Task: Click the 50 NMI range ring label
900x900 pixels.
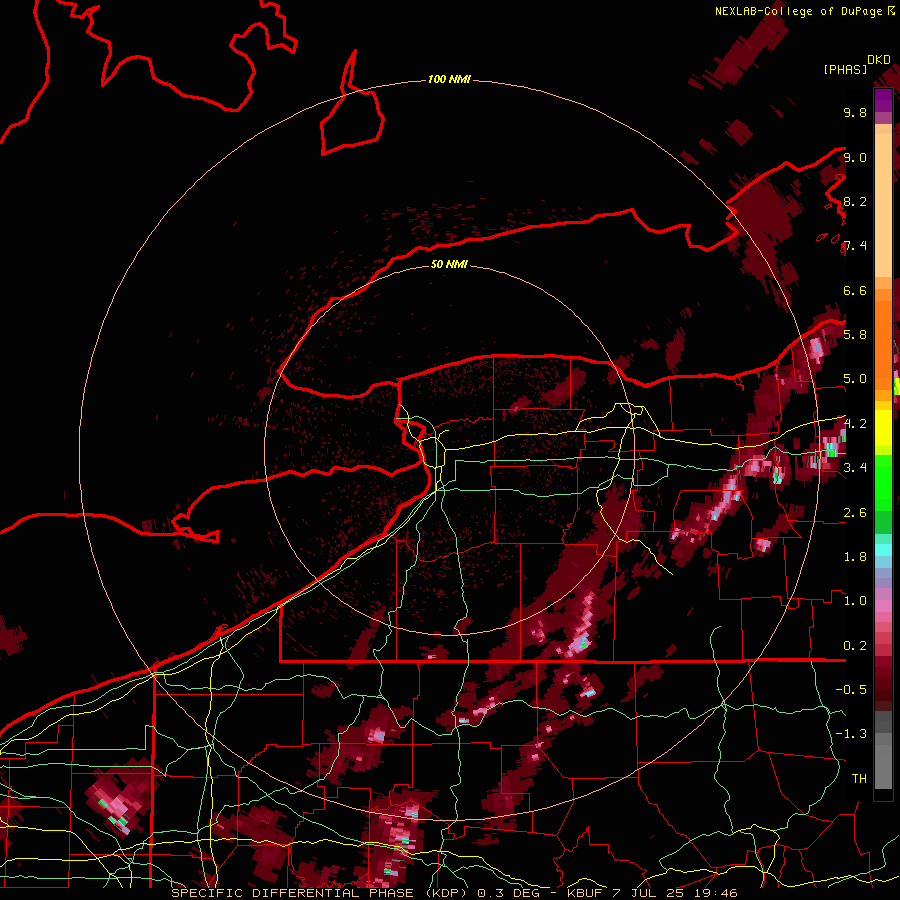Action: click(x=449, y=265)
